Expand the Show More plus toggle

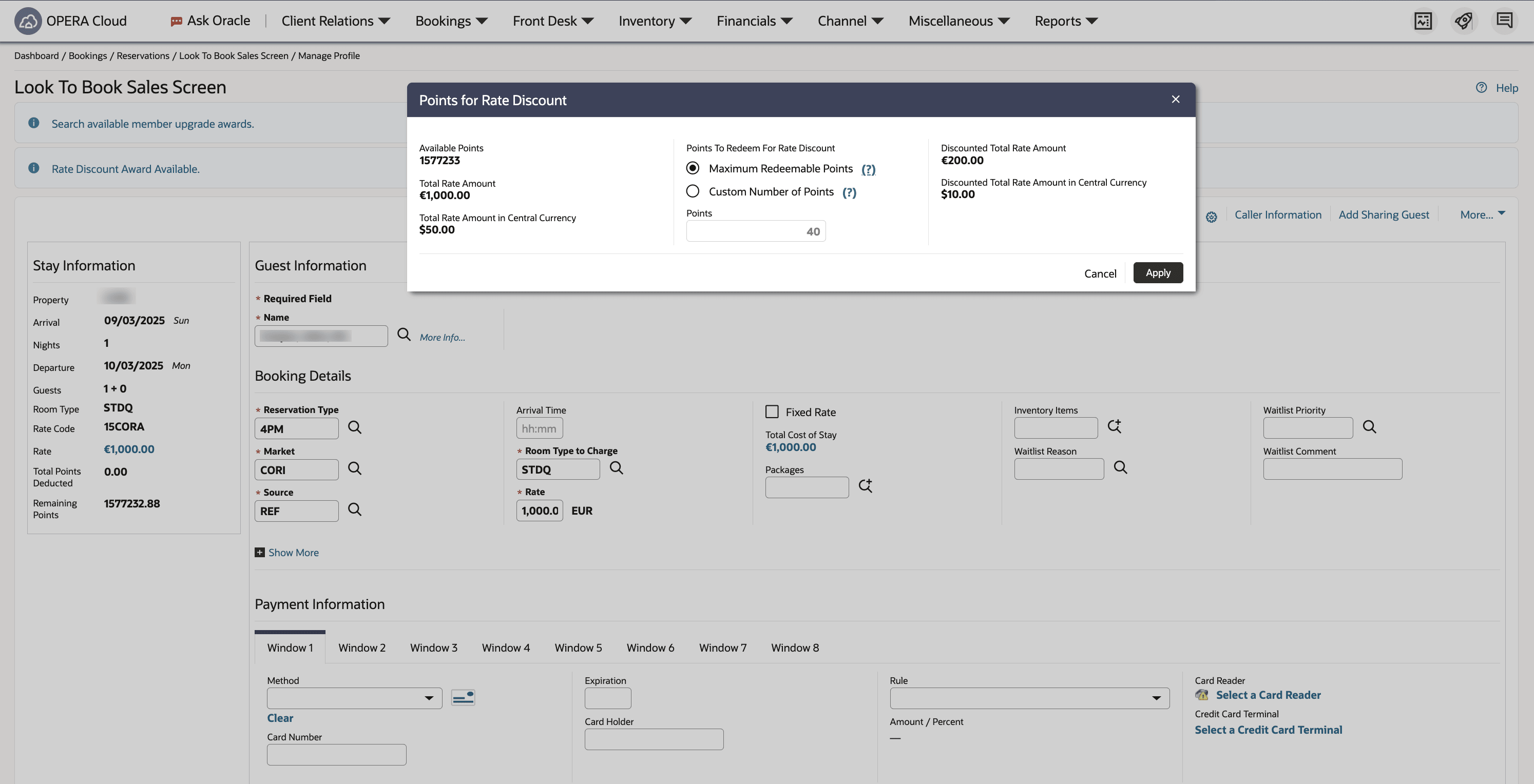pyautogui.click(x=260, y=553)
